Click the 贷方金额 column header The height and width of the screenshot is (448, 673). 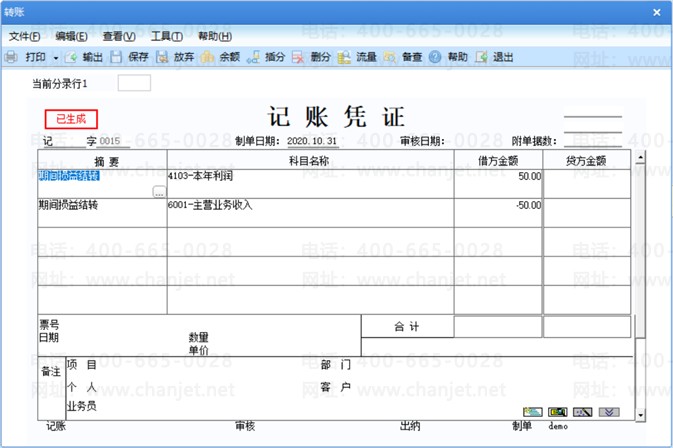point(587,160)
